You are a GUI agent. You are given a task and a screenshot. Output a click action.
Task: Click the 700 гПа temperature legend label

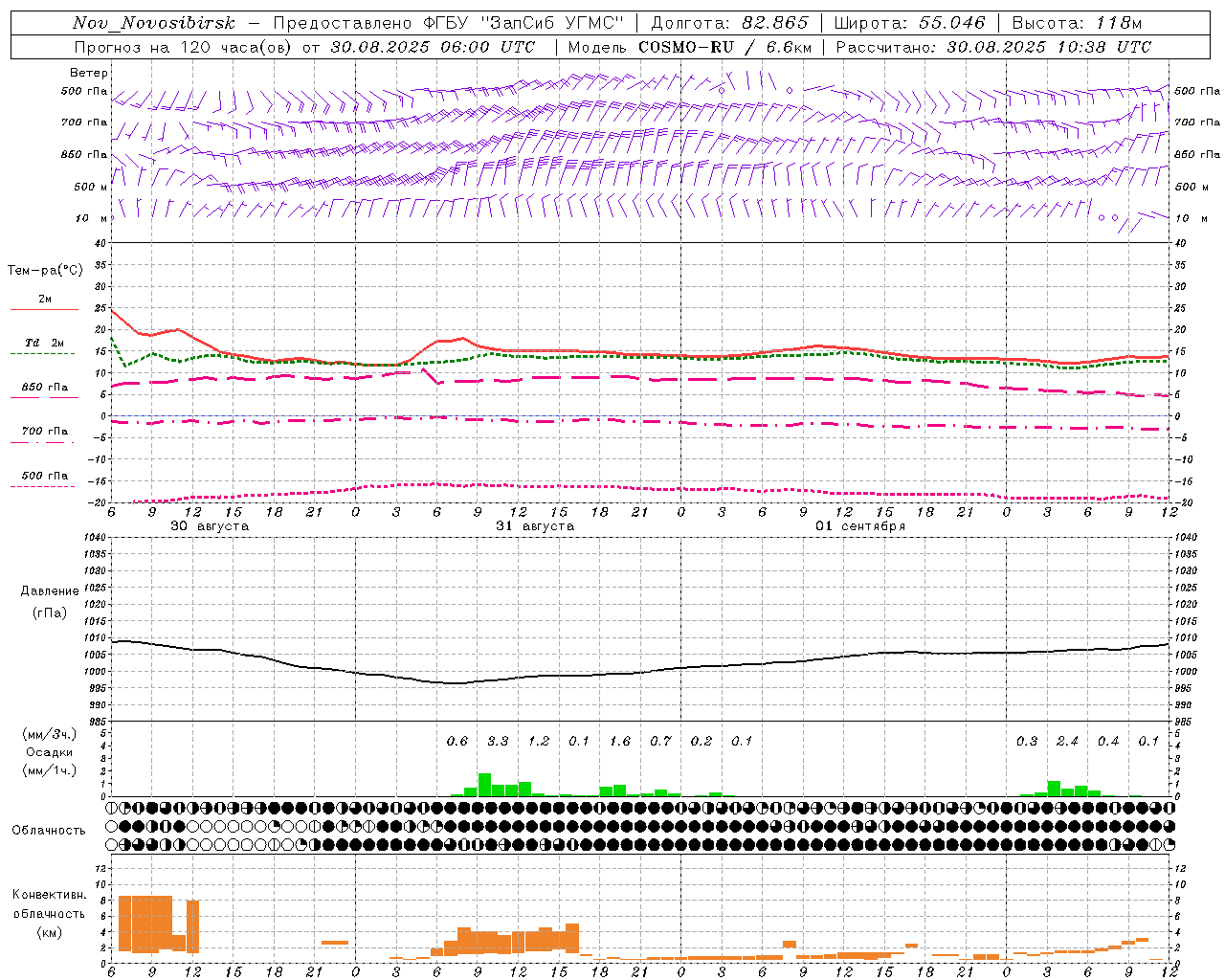(x=45, y=432)
